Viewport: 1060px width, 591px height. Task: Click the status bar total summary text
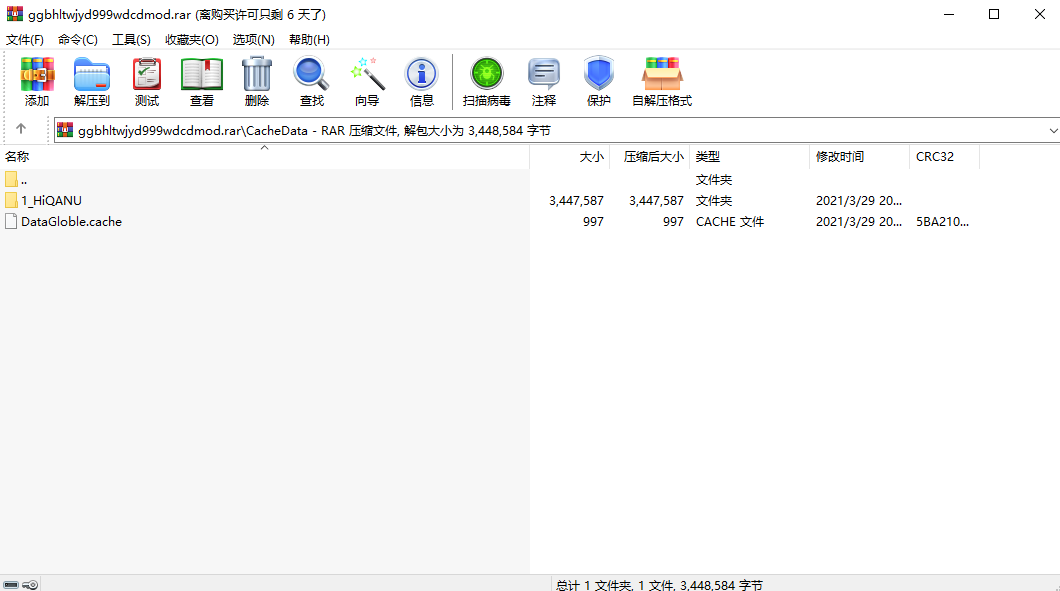click(659, 585)
